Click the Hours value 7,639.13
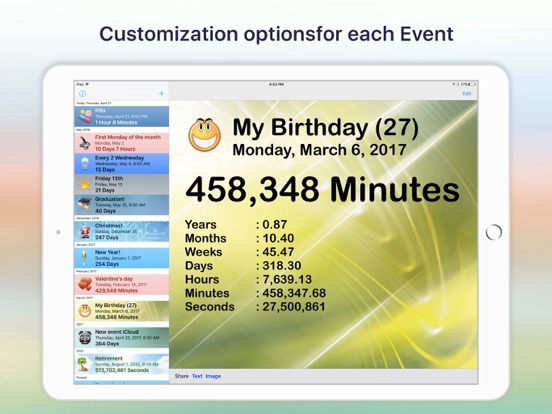This screenshot has width=552, height=414. 287,279
